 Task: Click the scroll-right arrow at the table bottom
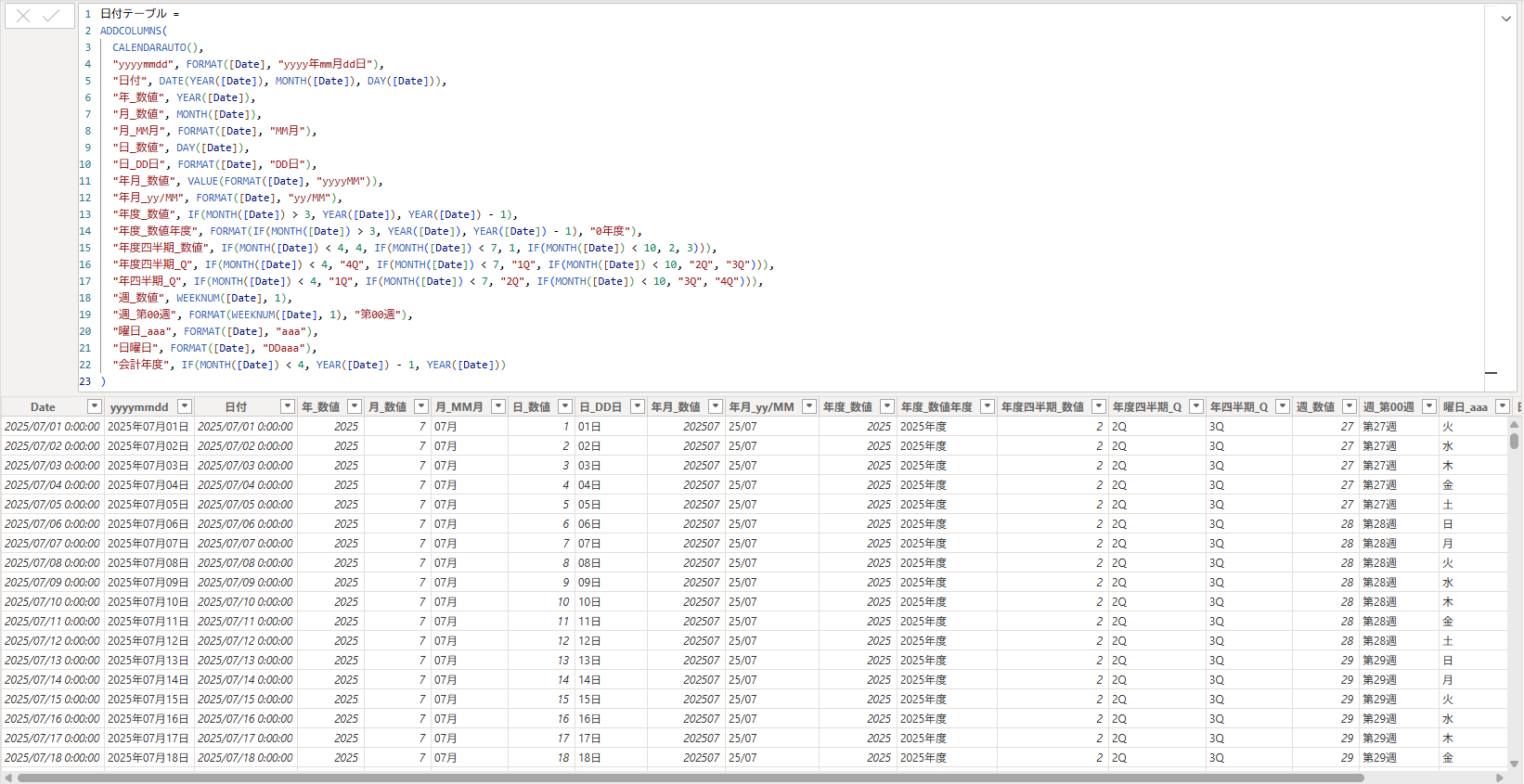pyautogui.click(x=1499, y=778)
